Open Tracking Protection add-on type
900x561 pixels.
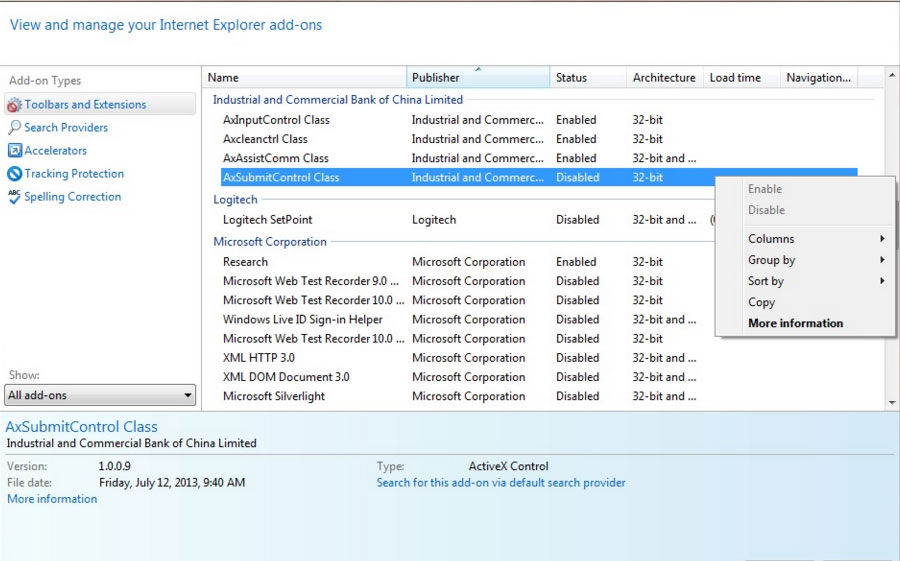click(x=74, y=173)
